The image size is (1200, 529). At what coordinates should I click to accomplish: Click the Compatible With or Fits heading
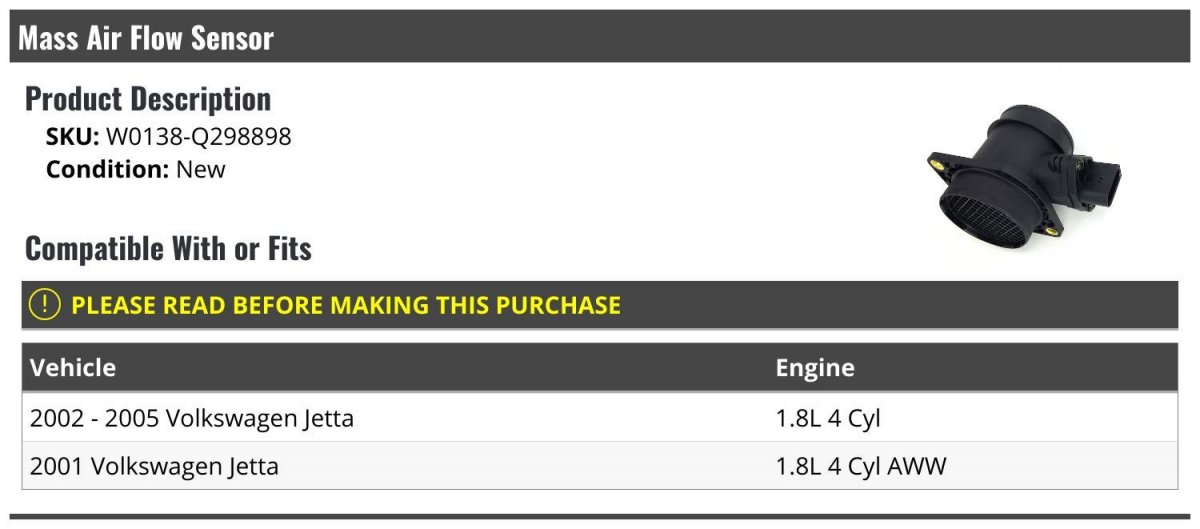pyautogui.click(x=168, y=248)
